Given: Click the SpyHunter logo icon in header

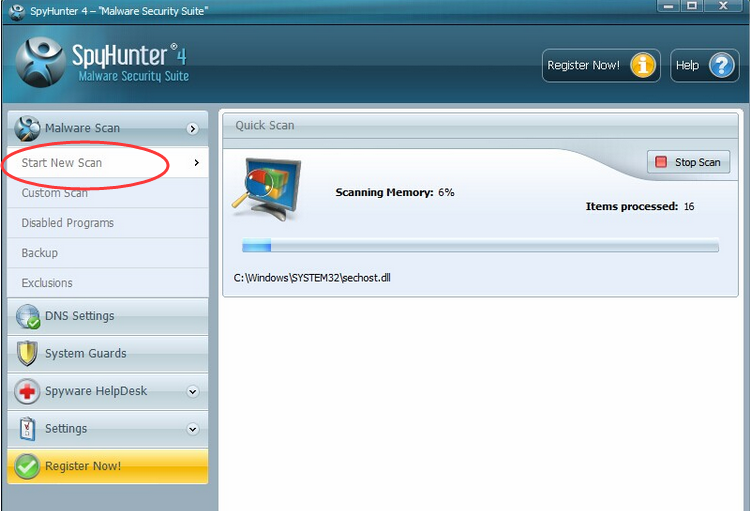Looking at the screenshot, I should tap(40, 62).
